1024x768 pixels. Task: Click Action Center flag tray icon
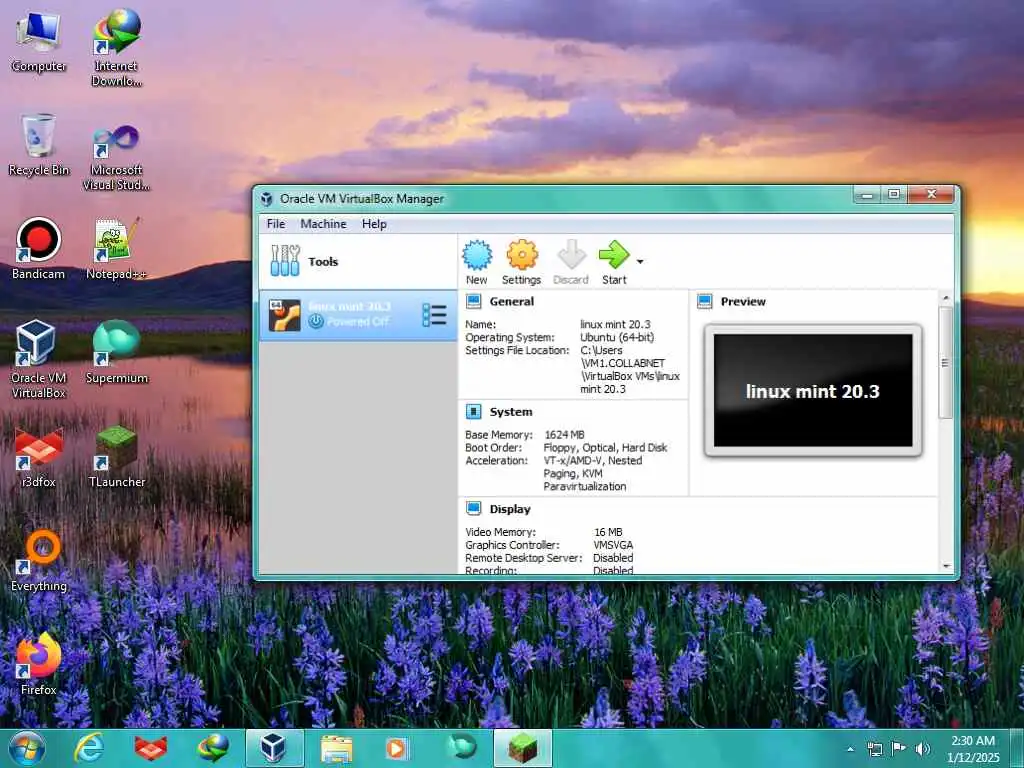click(x=899, y=748)
